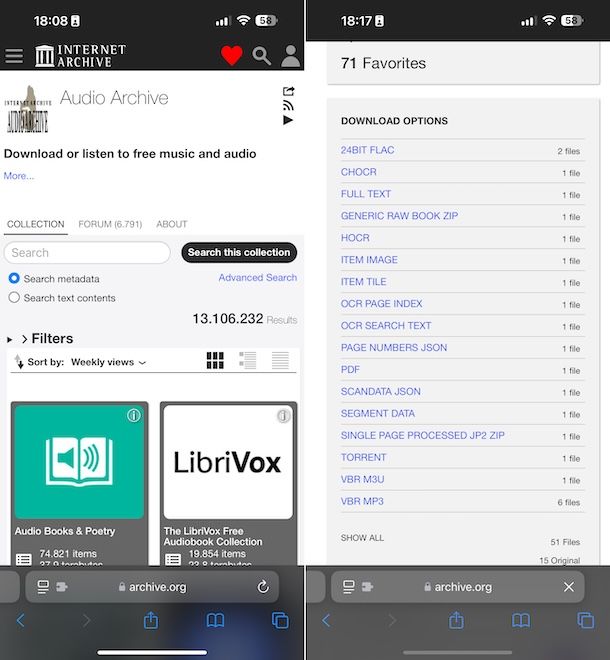Open the user account icon
610x660 pixels.
coord(290,56)
